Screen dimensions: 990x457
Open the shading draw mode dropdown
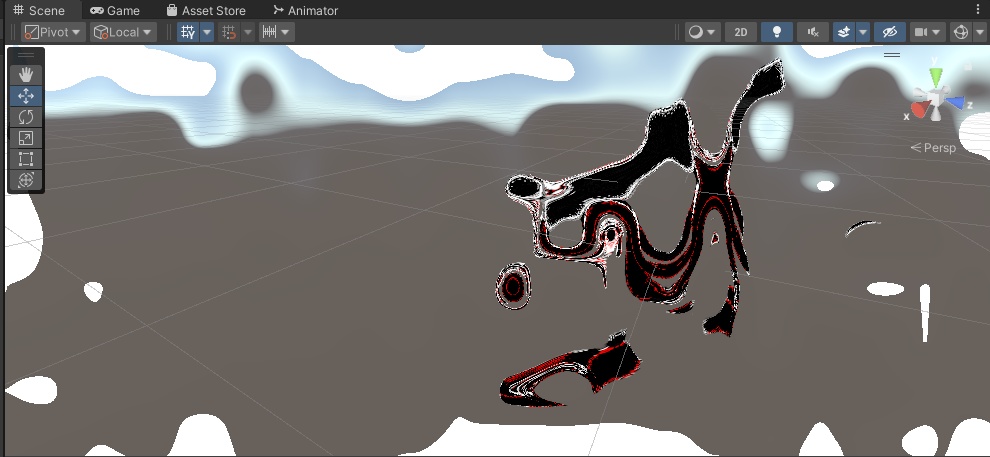tap(702, 32)
